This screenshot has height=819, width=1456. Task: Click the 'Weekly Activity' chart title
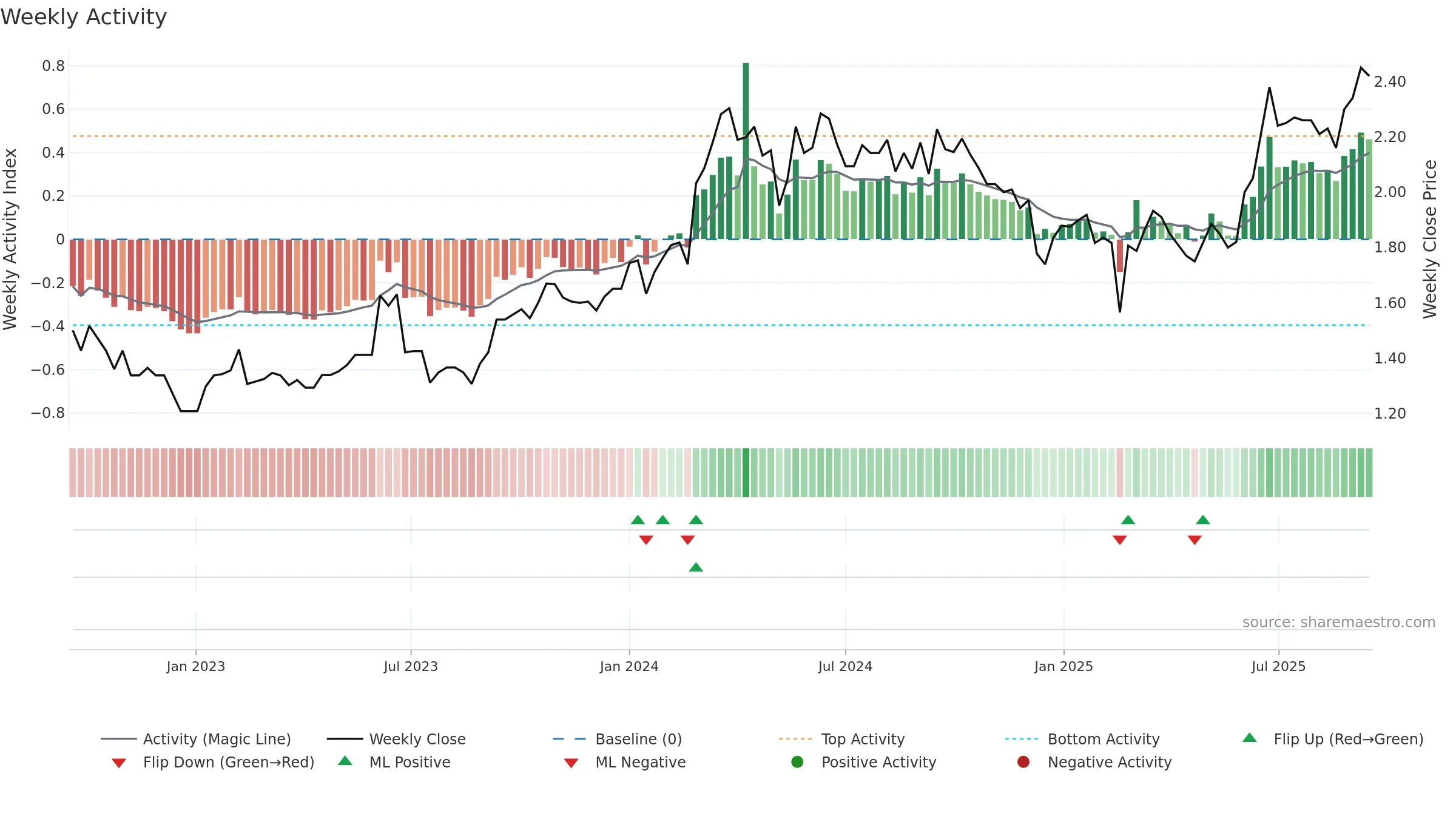(84, 17)
